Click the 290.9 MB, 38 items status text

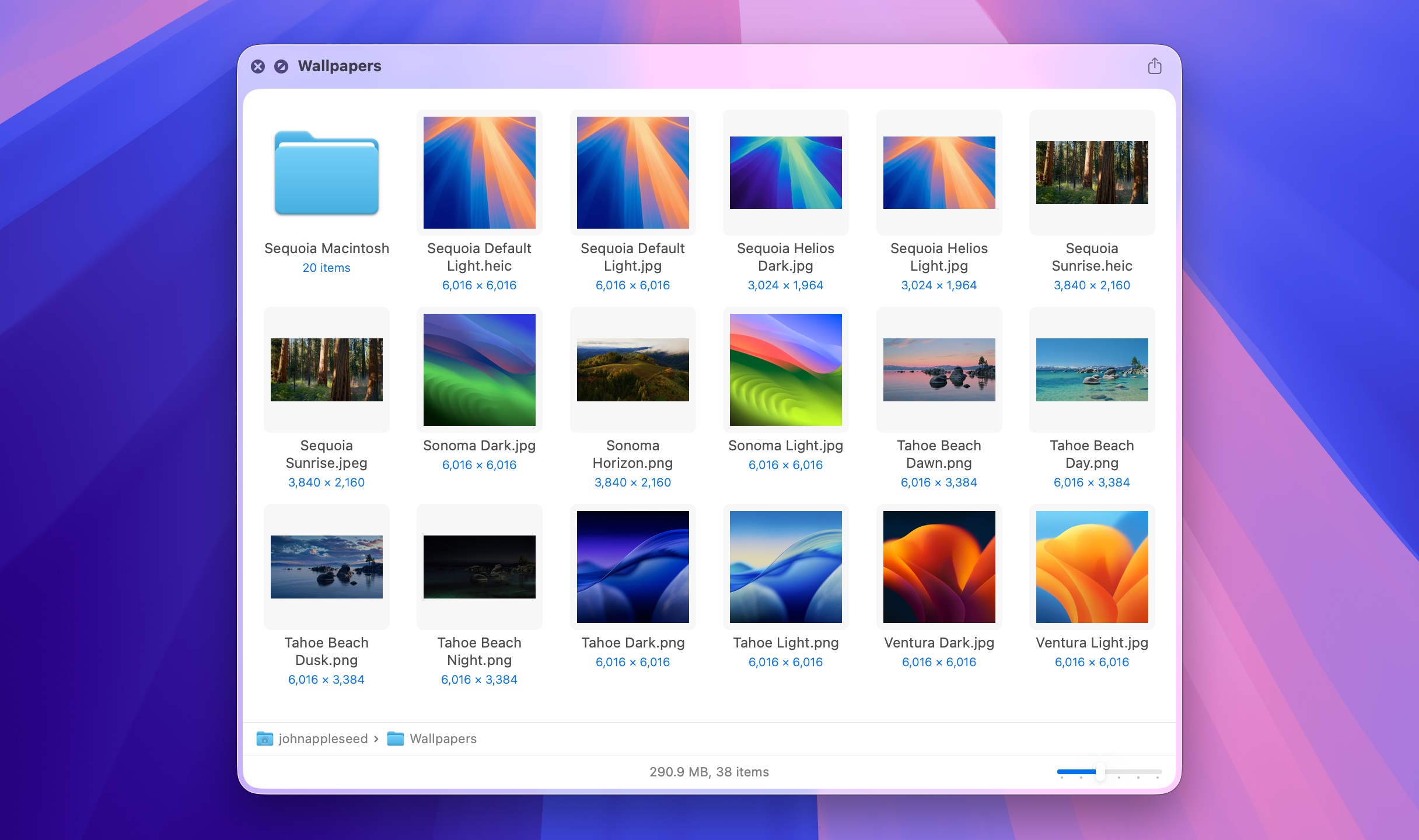709,772
